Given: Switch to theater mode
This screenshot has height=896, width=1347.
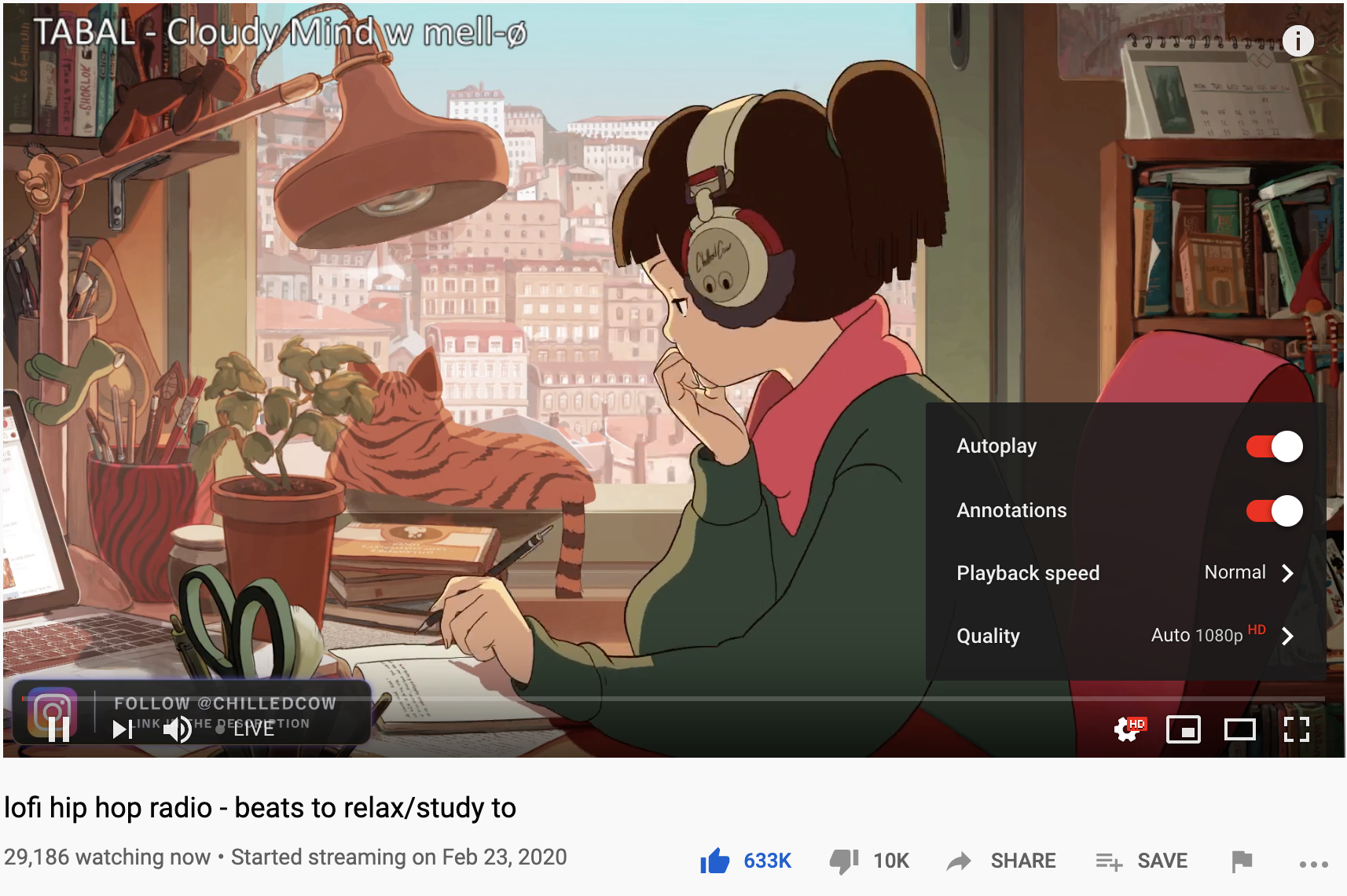Looking at the screenshot, I should pos(1240,729).
